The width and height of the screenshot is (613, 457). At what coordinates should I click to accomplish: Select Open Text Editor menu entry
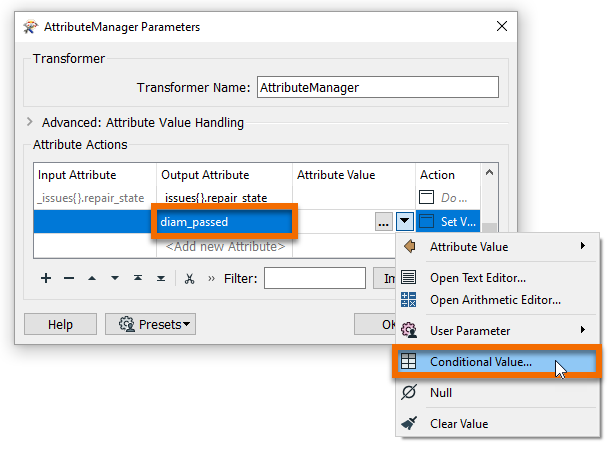coord(478,278)
